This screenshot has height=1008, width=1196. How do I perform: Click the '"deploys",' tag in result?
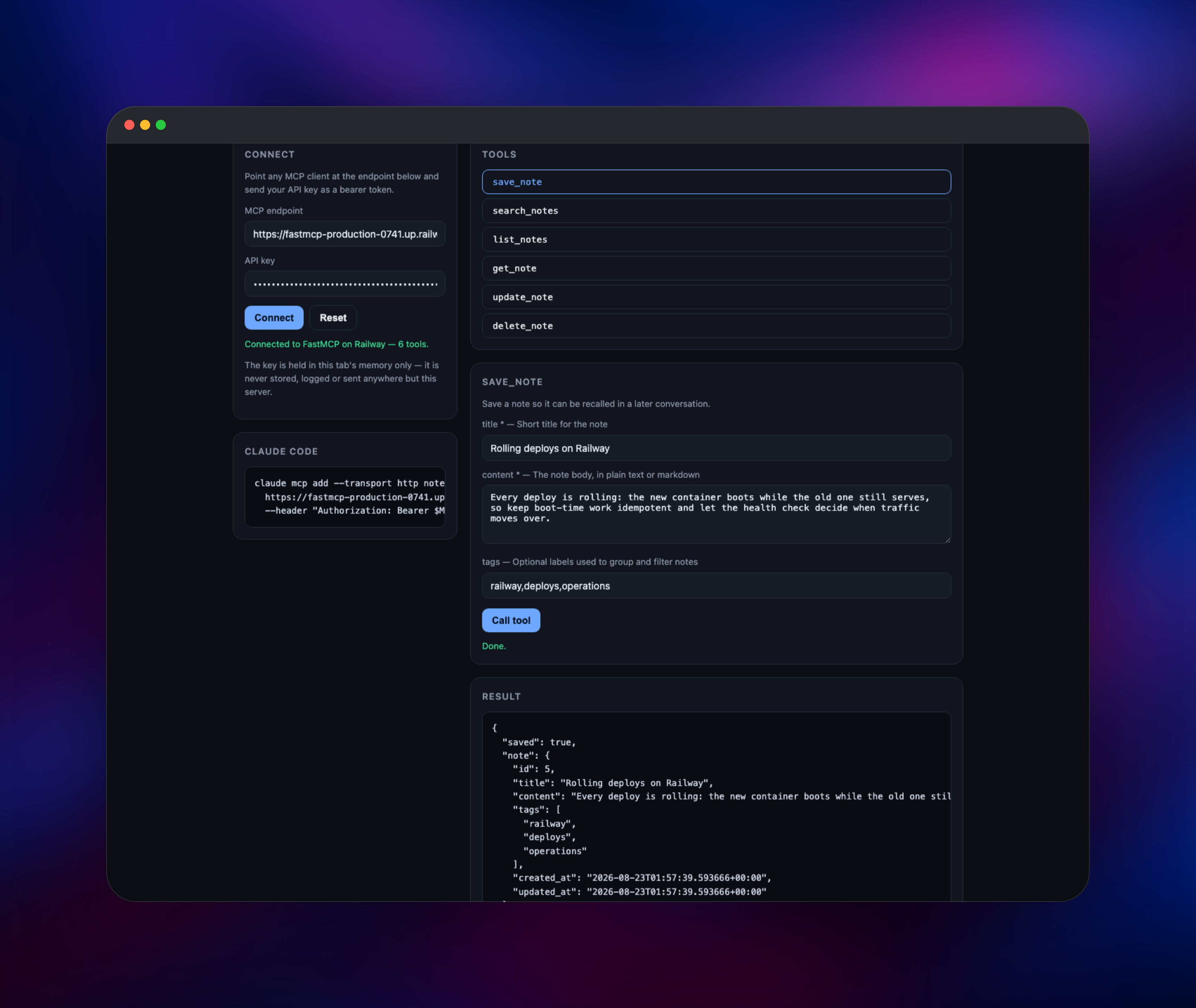point(549,837)
